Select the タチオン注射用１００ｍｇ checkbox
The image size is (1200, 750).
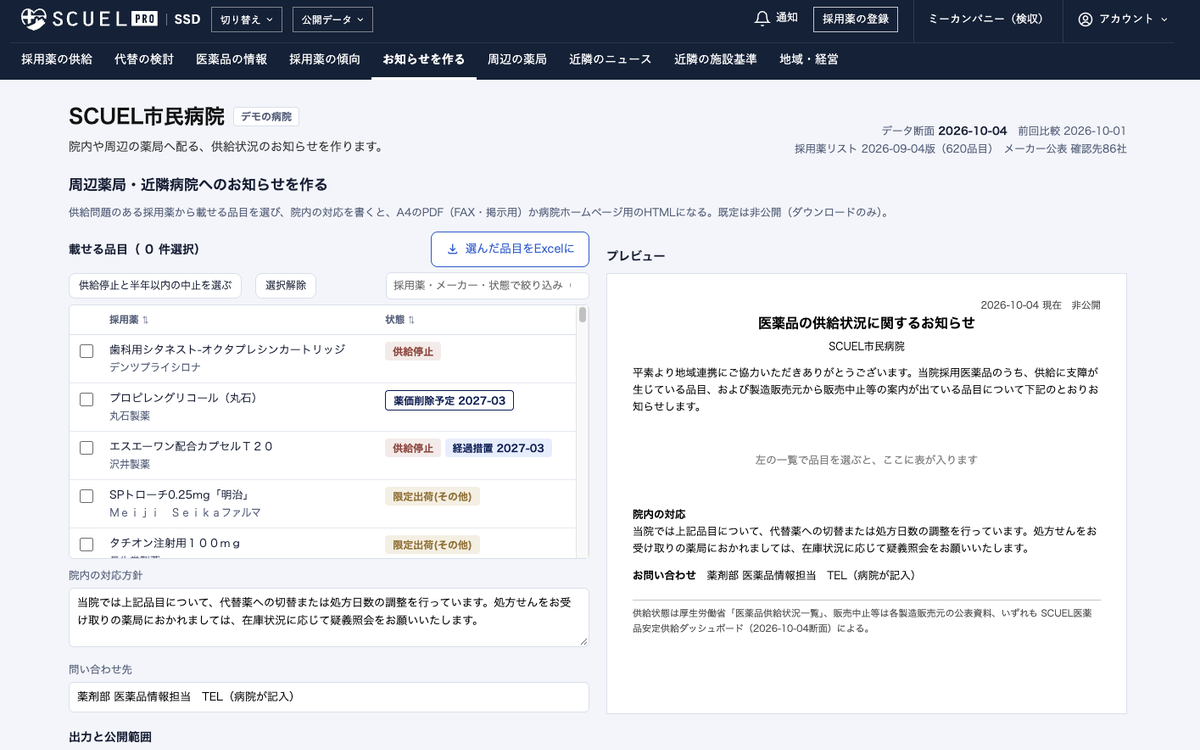pyautogui.click(x=87, y=544)
